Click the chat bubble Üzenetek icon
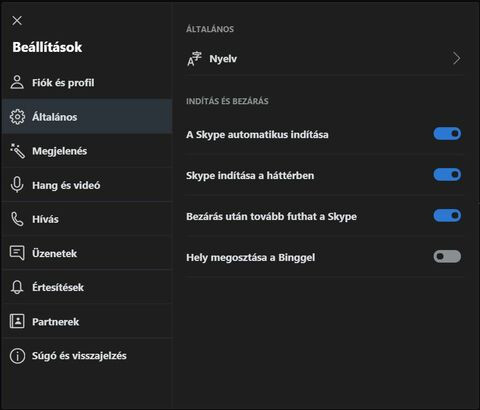The width and height of the screenshot is (480, 410). (17, 253)
